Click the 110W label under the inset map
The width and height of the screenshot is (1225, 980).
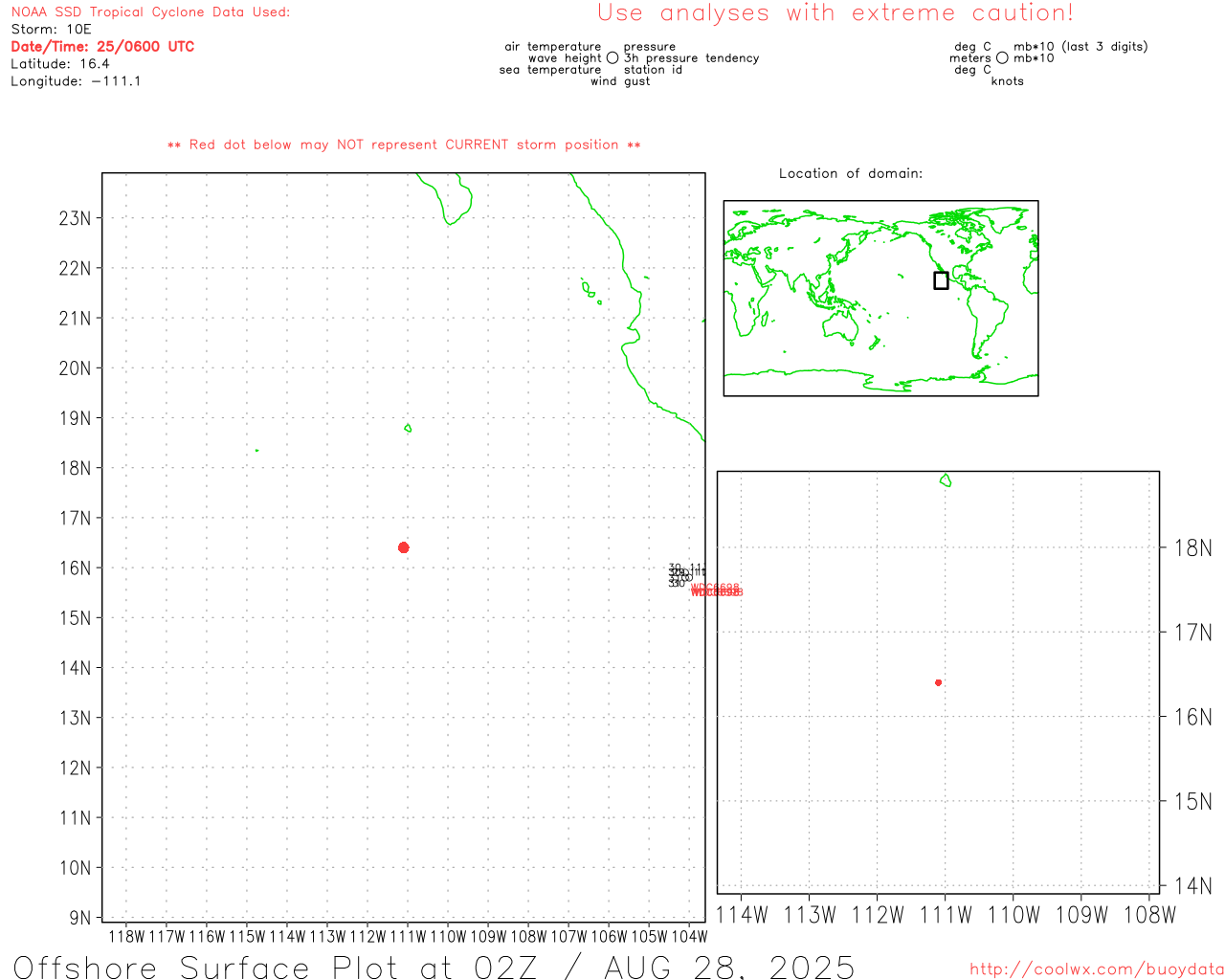point(1013,915)
